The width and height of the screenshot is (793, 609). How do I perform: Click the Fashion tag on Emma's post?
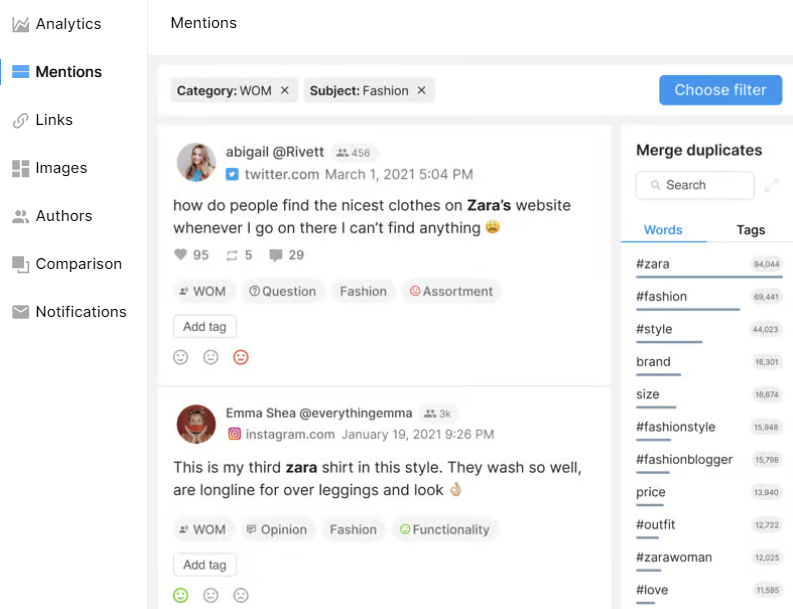pyautogui.click(x=353, y=530)
